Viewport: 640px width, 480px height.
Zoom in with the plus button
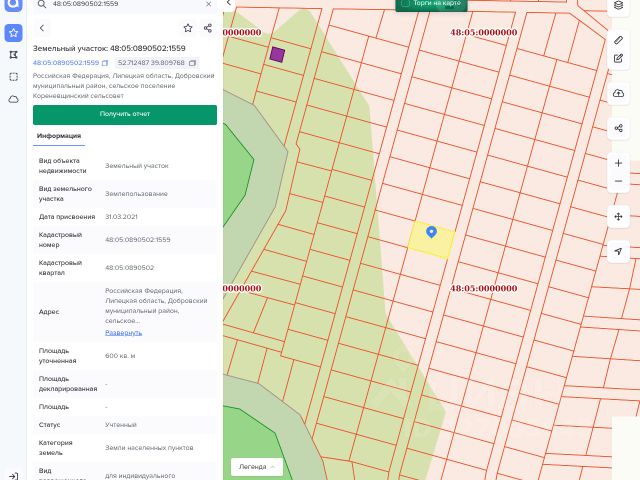pos(618,163)
